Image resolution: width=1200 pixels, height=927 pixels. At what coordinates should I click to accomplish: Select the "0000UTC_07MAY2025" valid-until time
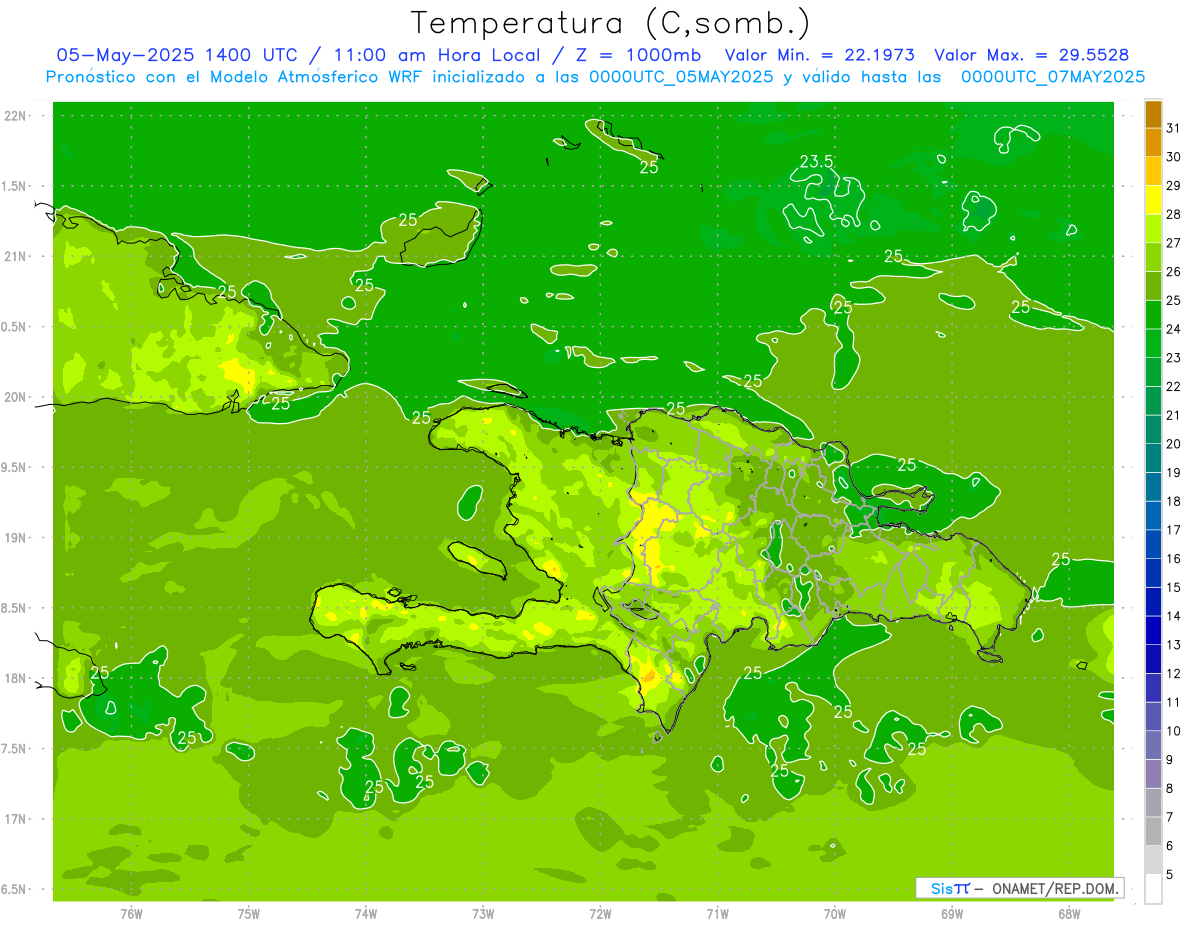coord(1053,76)
